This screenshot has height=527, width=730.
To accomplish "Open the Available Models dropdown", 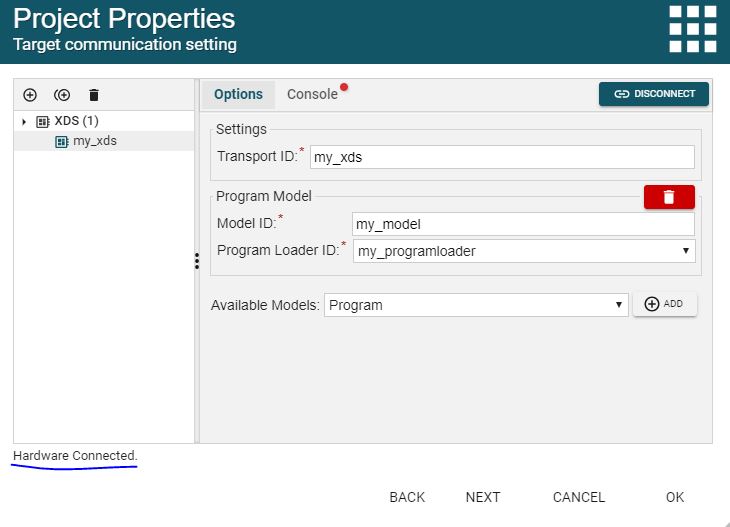I will [x=476, y=305].
